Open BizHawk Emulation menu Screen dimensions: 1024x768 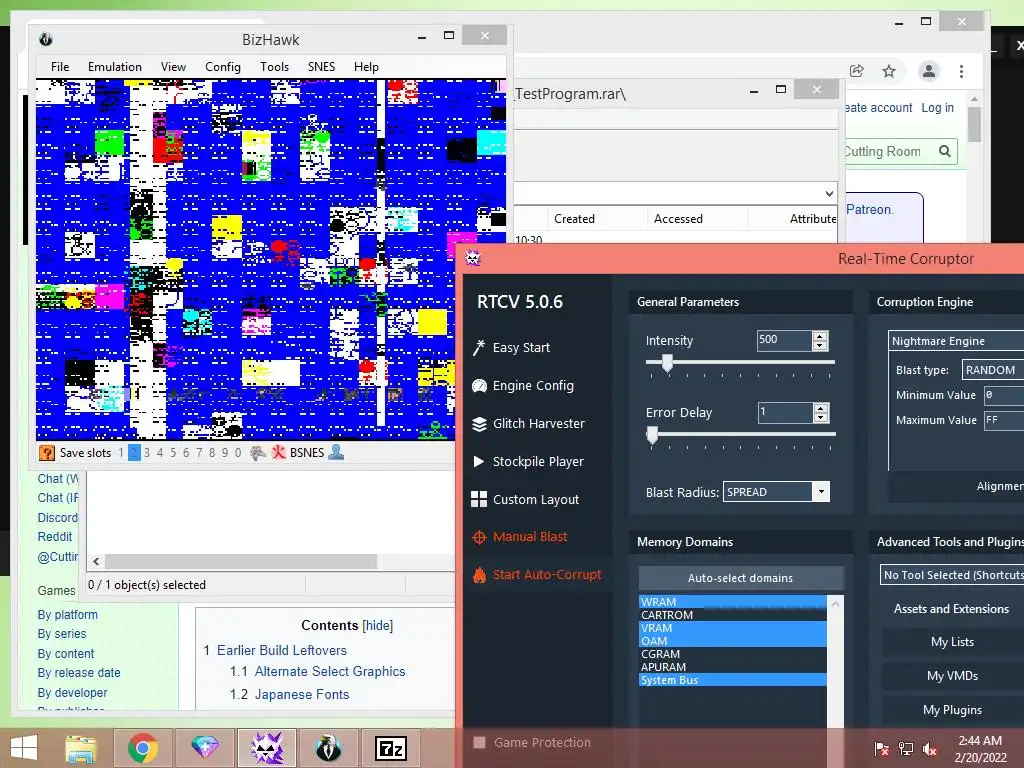[114, 67]
